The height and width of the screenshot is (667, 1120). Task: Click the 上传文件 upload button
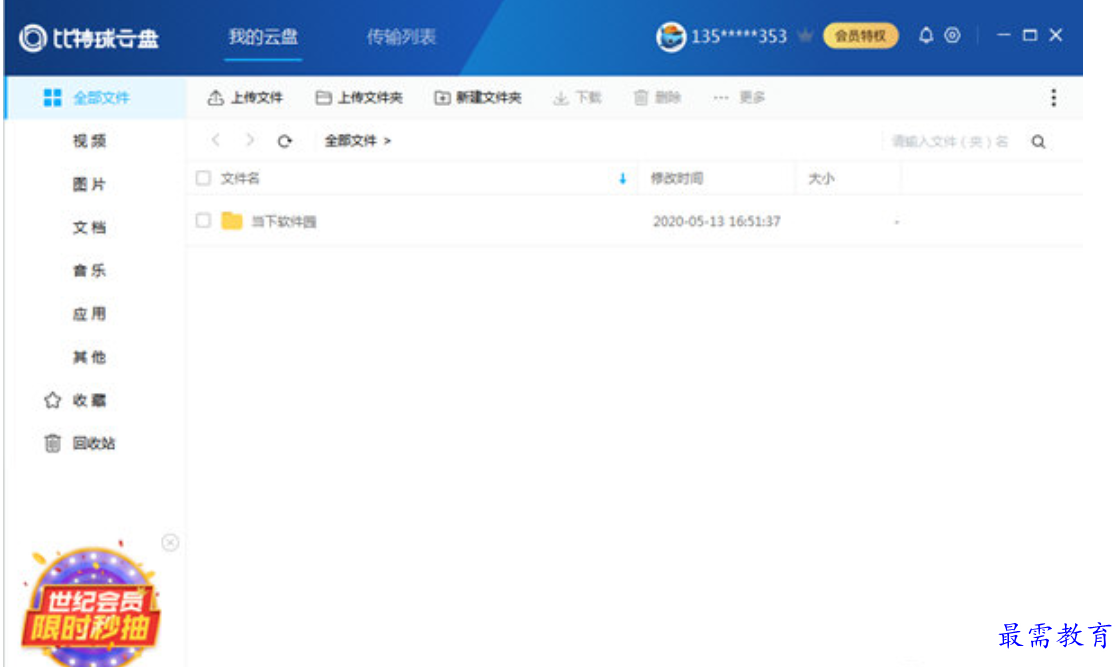245,98
